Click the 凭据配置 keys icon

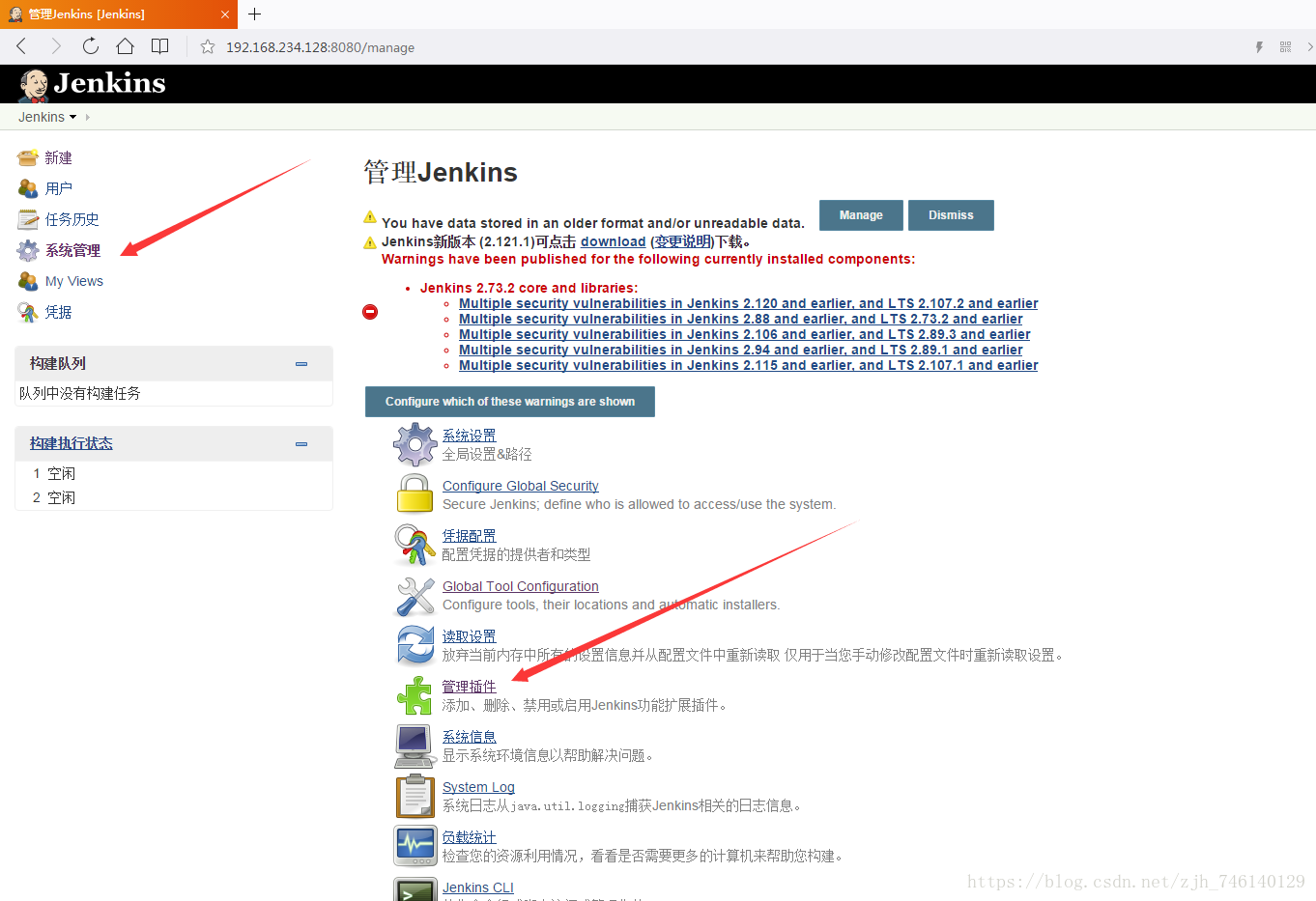tap(415, 545)
